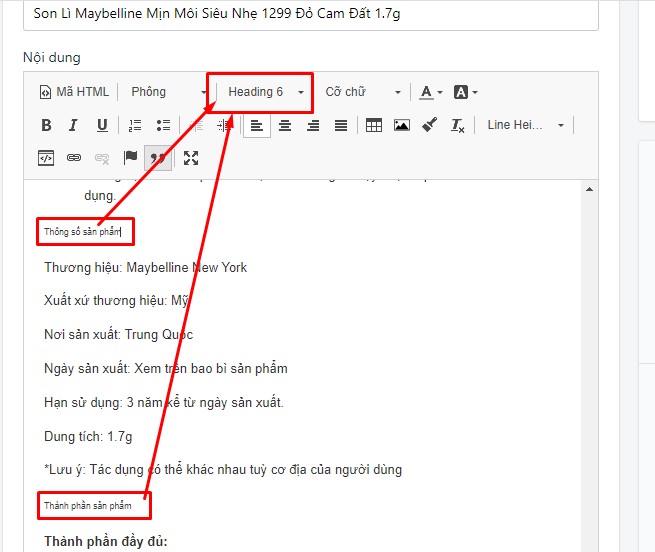
Task: Toggle italic formatting
Action: tap(74, 125)
